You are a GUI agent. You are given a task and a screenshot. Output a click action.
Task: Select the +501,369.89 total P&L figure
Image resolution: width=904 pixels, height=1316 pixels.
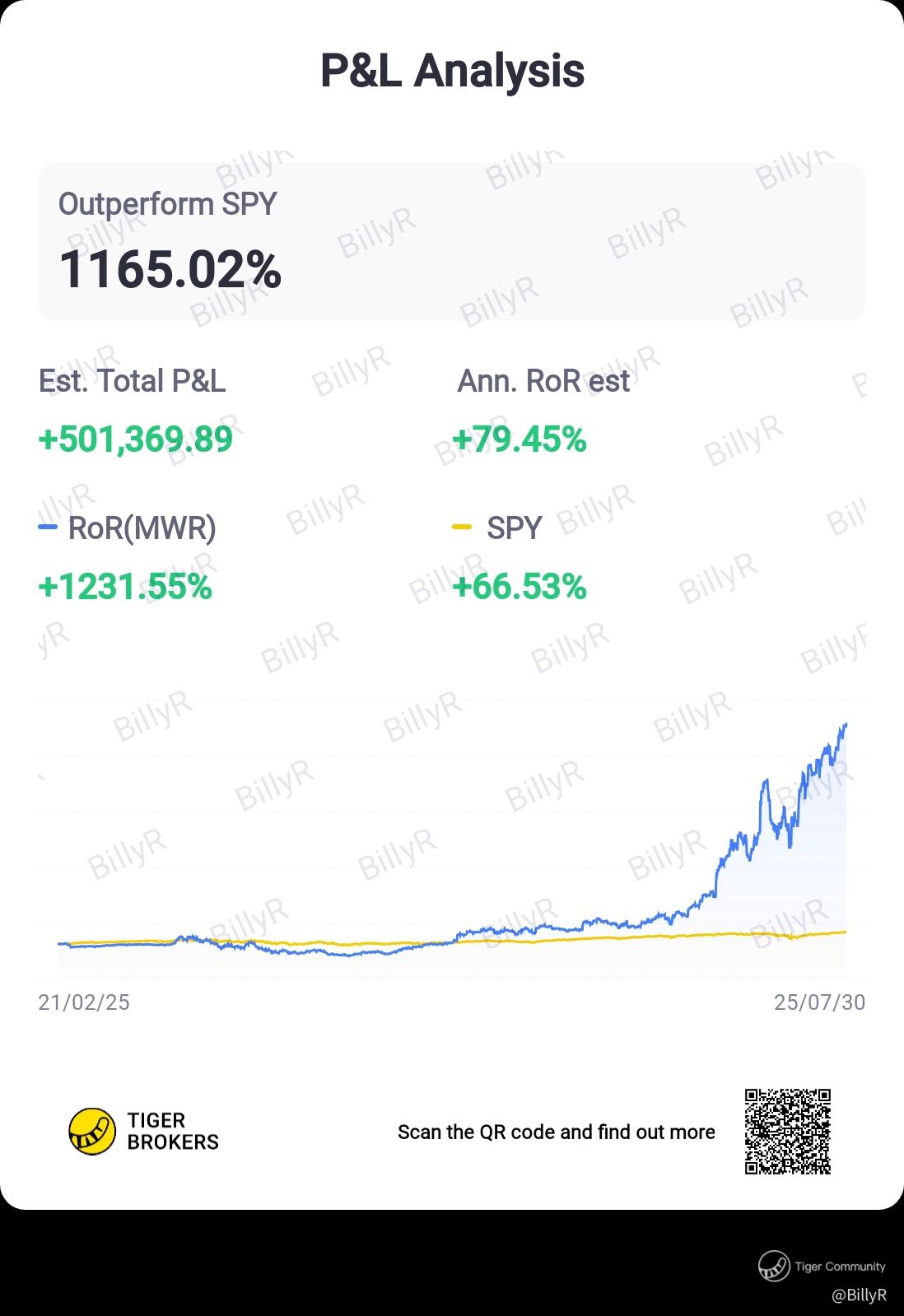point(136,439)
